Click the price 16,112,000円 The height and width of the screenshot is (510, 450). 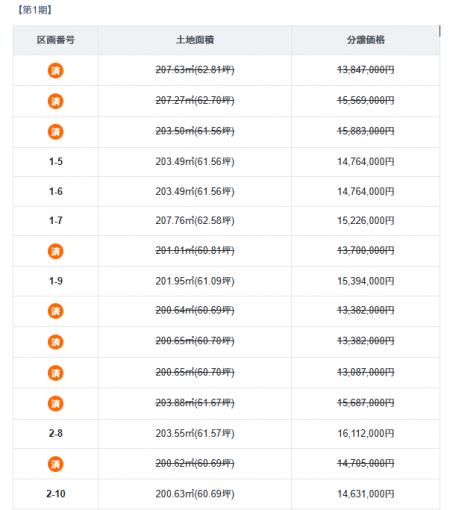(x=366, y=433)
